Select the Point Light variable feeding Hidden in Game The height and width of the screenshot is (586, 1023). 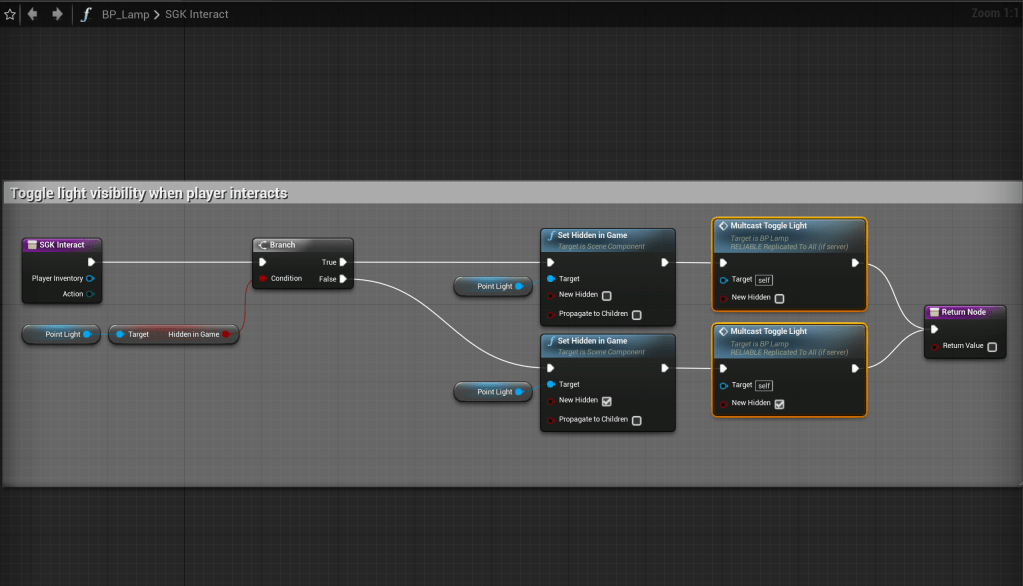click(62, 334)
